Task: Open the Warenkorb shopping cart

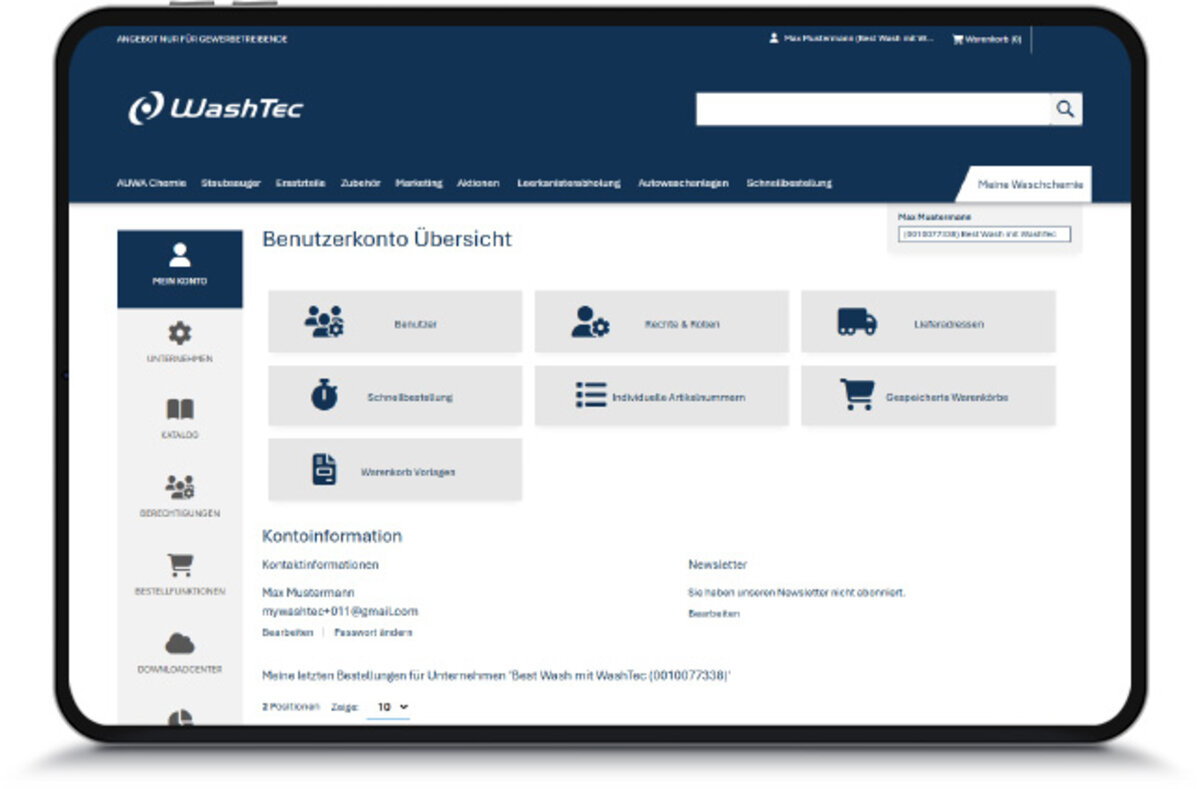Action: (x=987, y=40)
